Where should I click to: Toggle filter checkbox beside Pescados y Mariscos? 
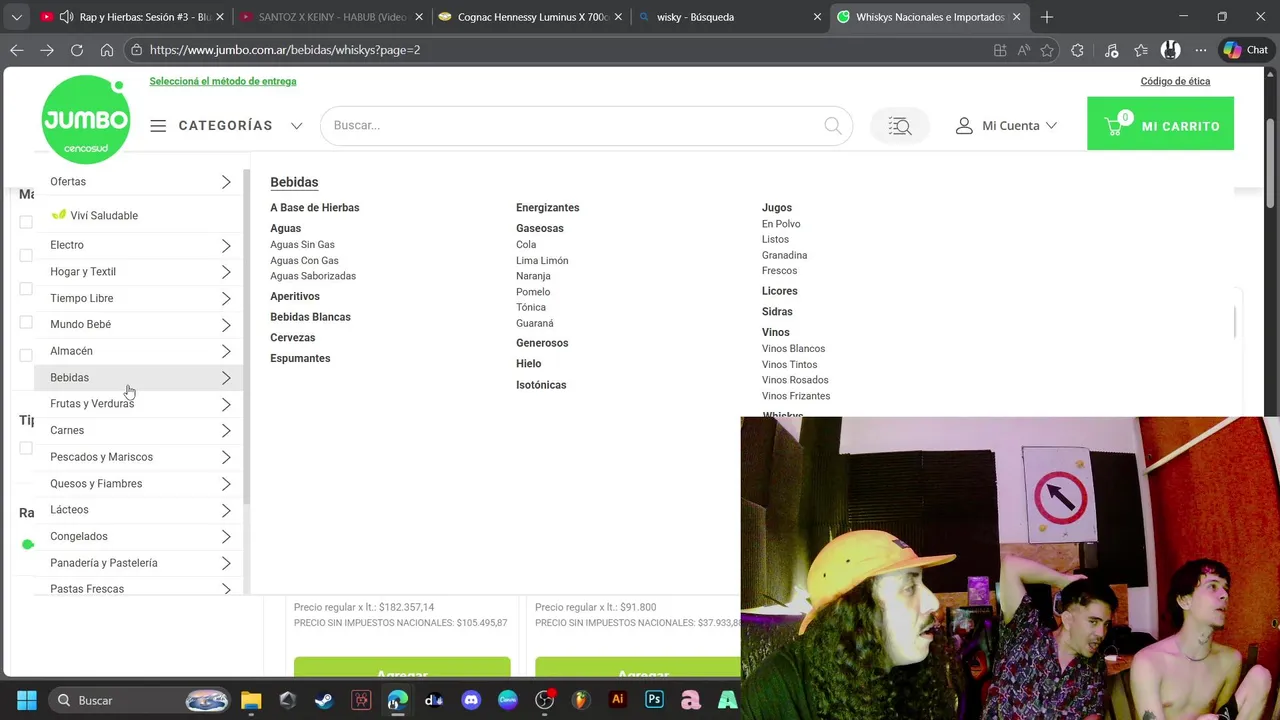[x=26, y=448]
